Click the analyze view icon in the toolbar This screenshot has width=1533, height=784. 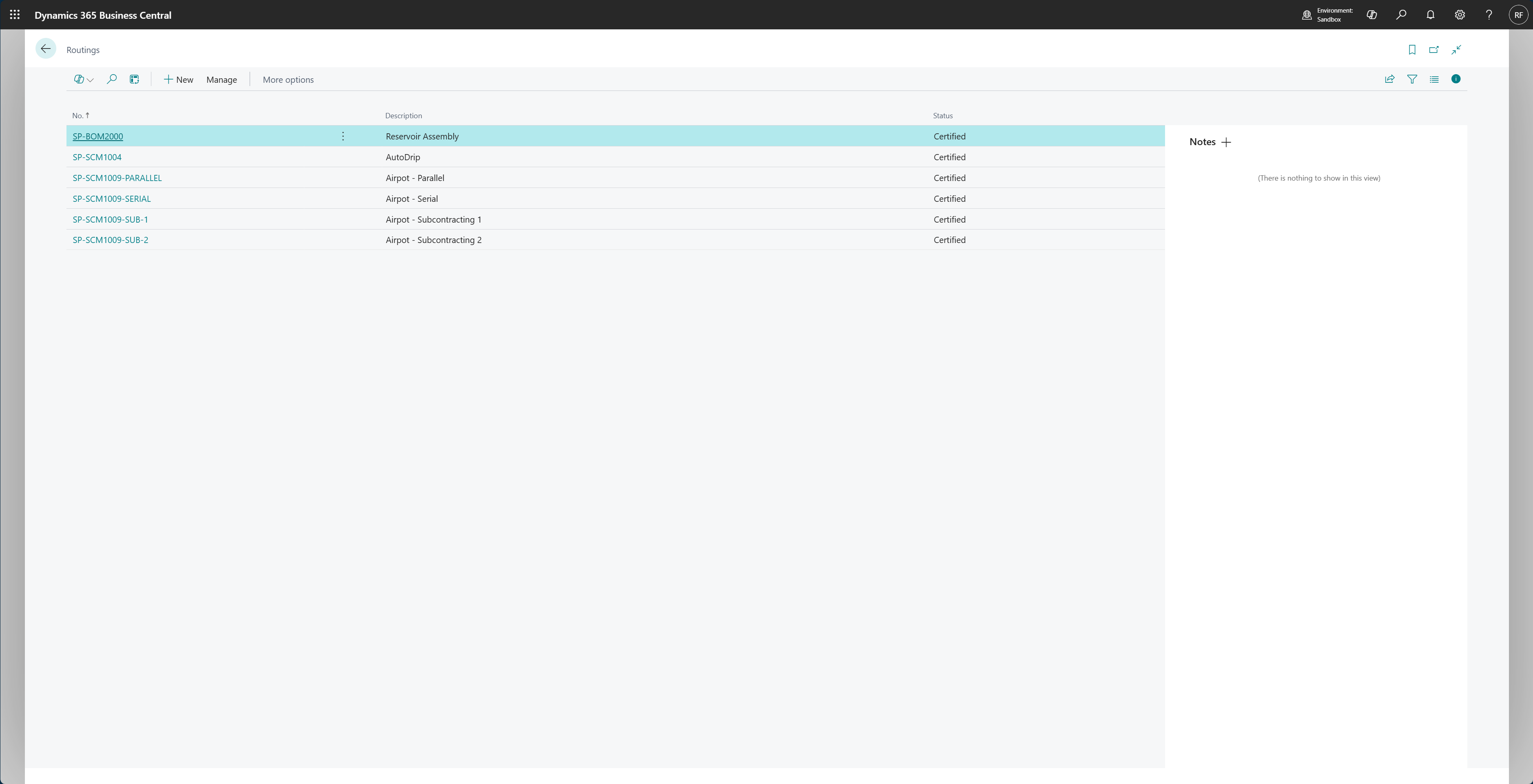[x=135, y=79]
